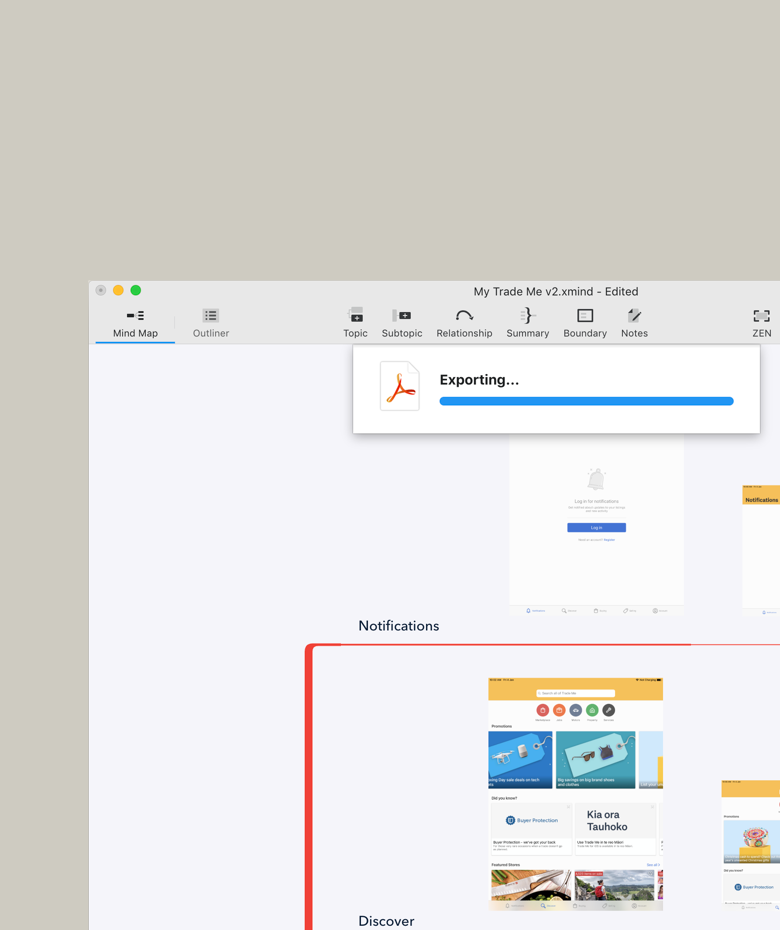
Task: Click the Notifications login screen thumbnail
Action: point(596,525)
